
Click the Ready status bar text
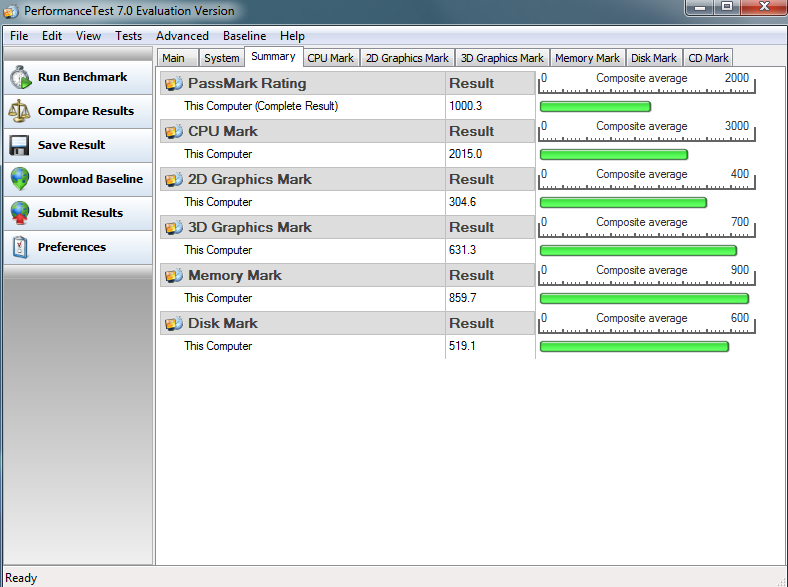[x=21, y=578]
